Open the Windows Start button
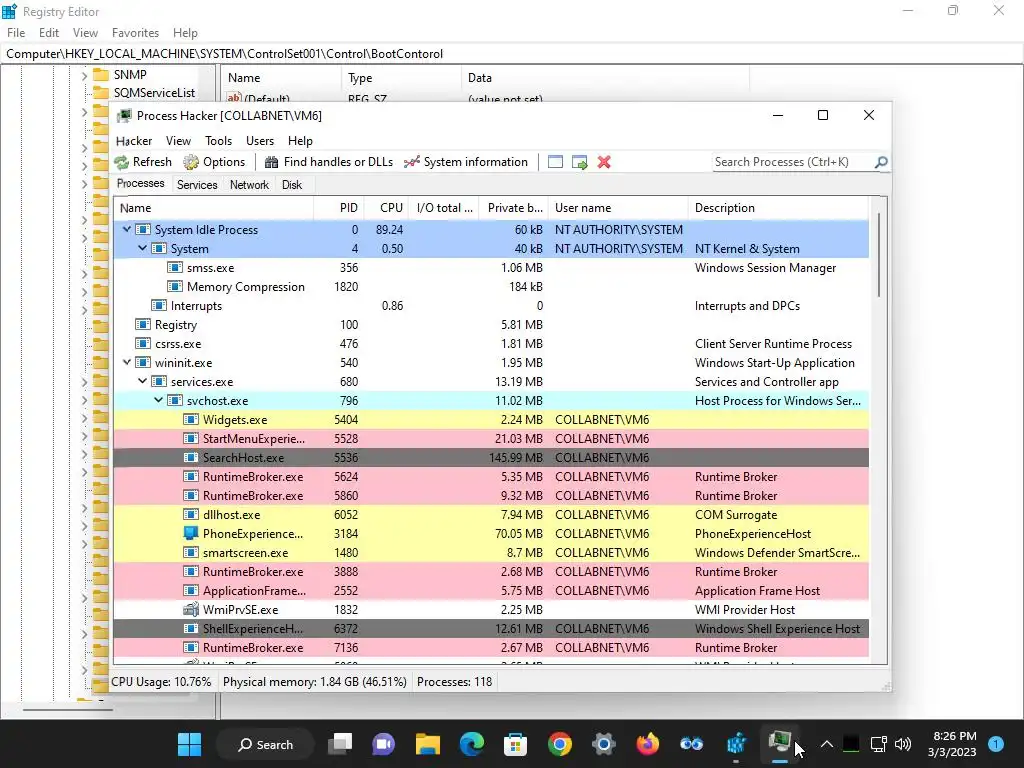This screenshot has width=1024, height=768. (x=189, y=744)
